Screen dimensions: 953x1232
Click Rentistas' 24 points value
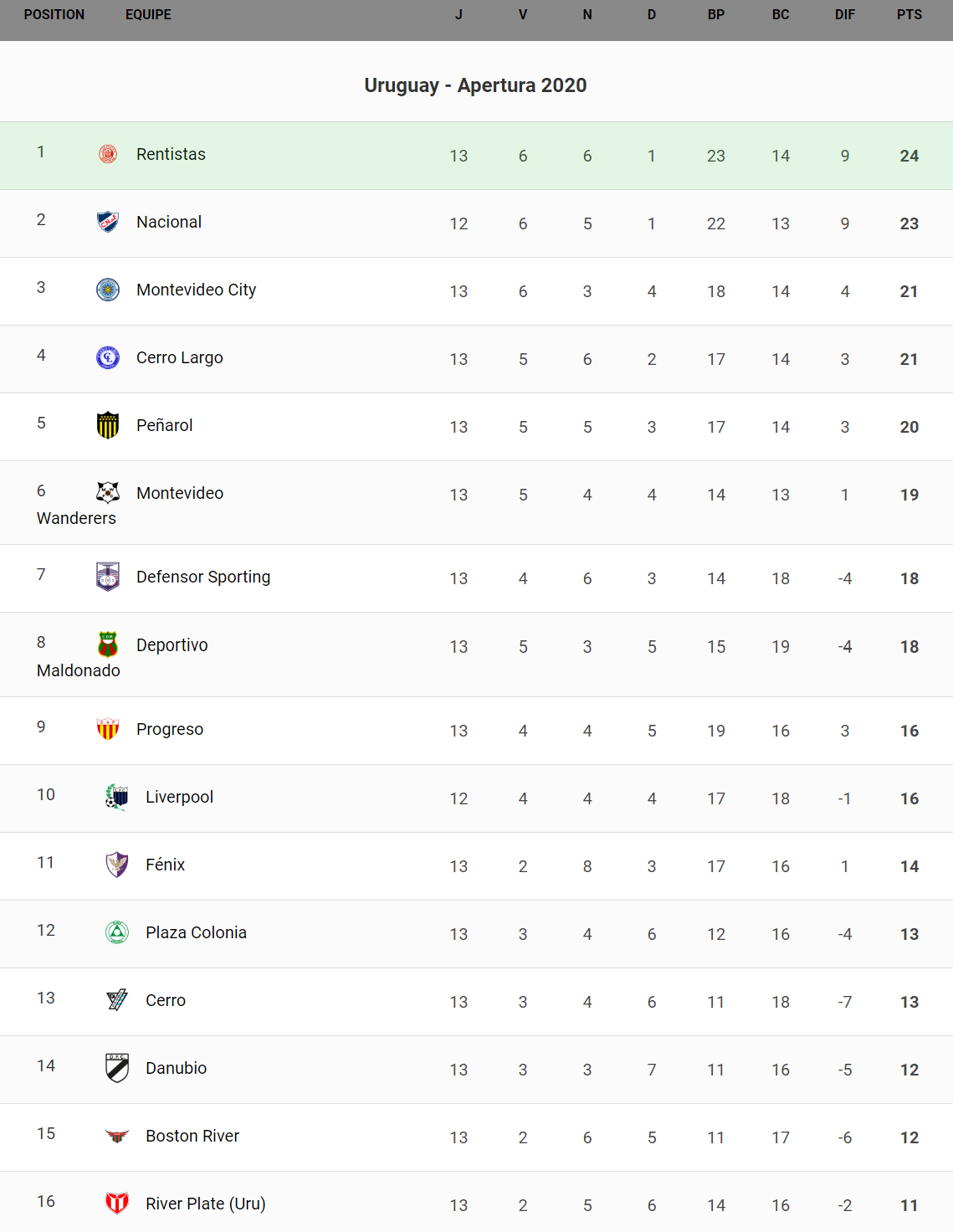click(x=909, y=156)
